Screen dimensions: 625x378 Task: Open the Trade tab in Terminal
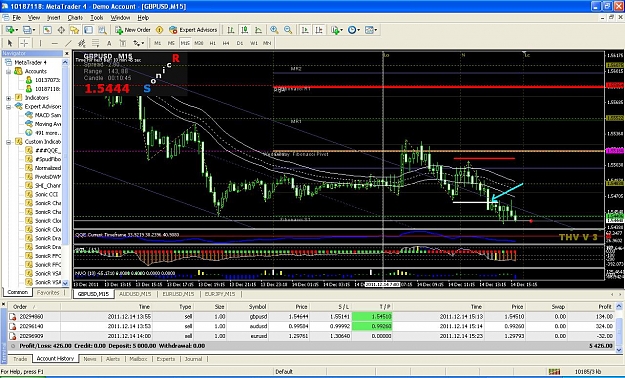tap(20, 359)
